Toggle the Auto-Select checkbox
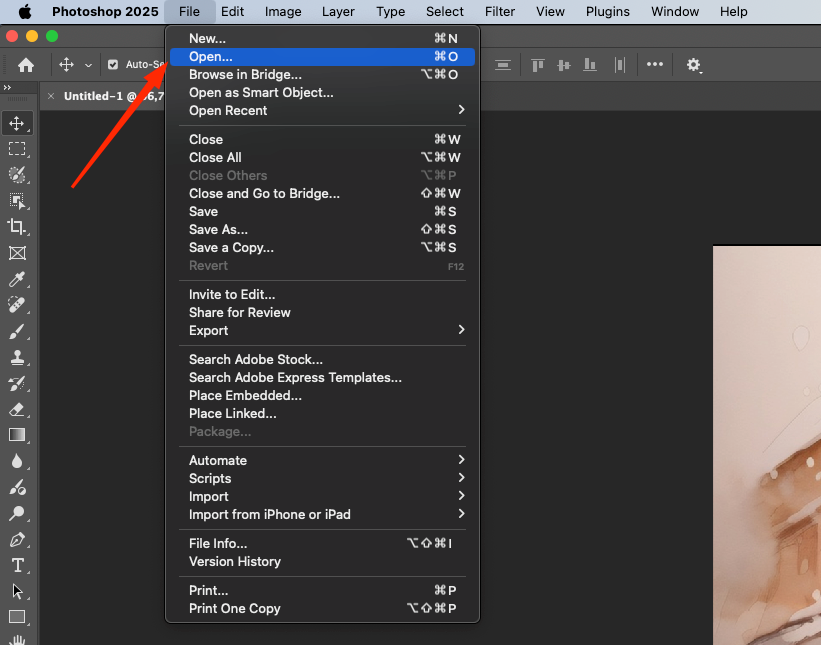 pos(113,65)
